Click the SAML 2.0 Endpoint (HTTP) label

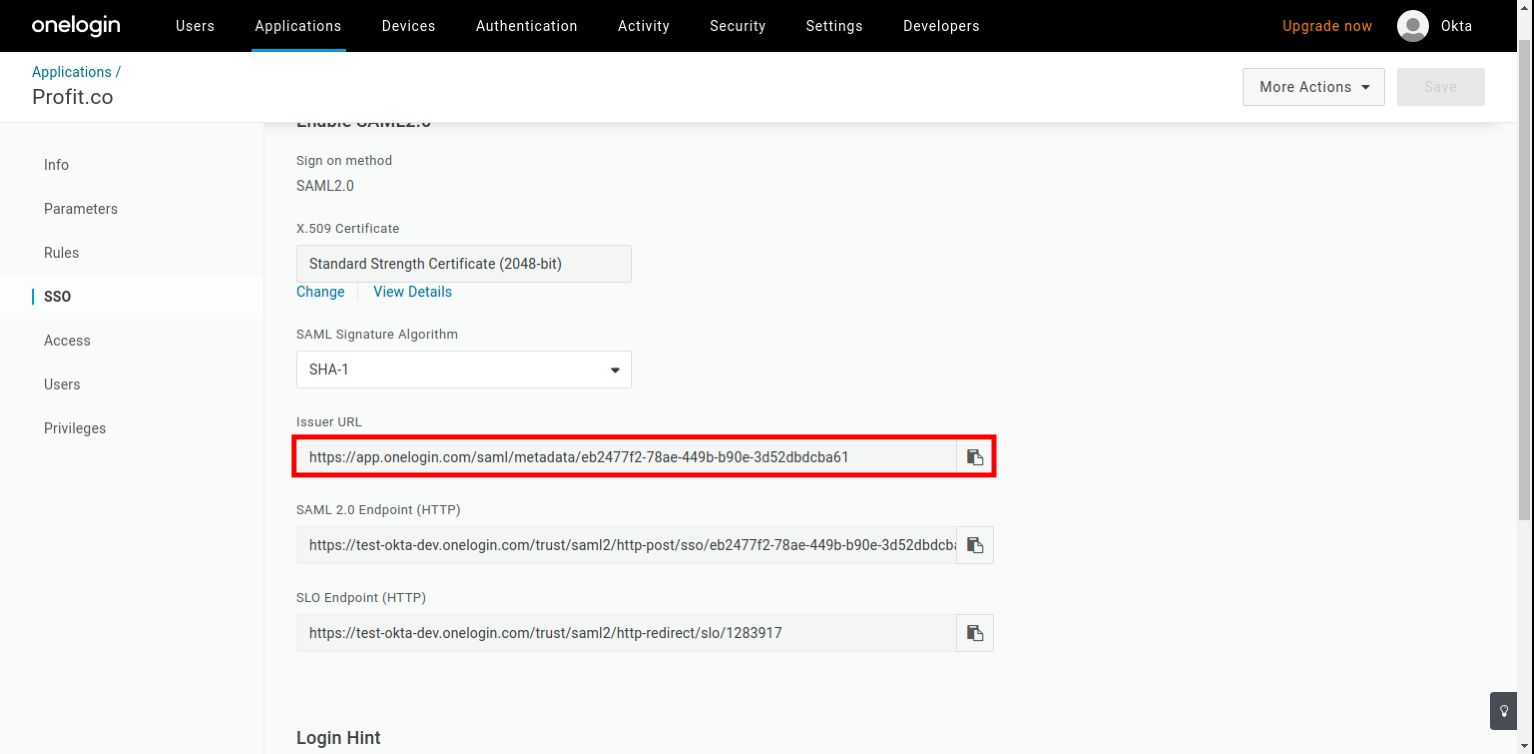click(x=378, y=510)
